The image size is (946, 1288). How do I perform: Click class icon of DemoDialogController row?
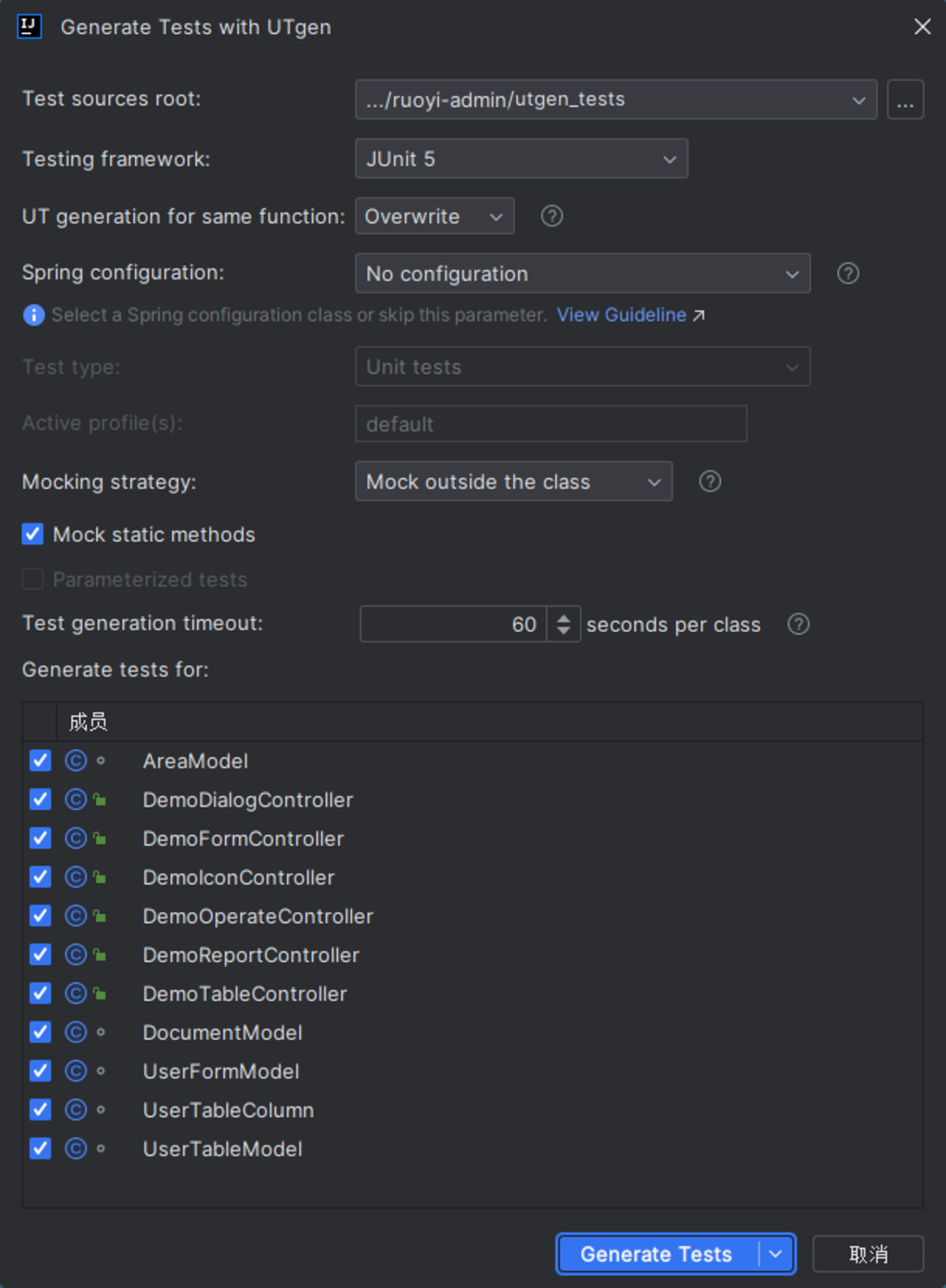point(75,799)
